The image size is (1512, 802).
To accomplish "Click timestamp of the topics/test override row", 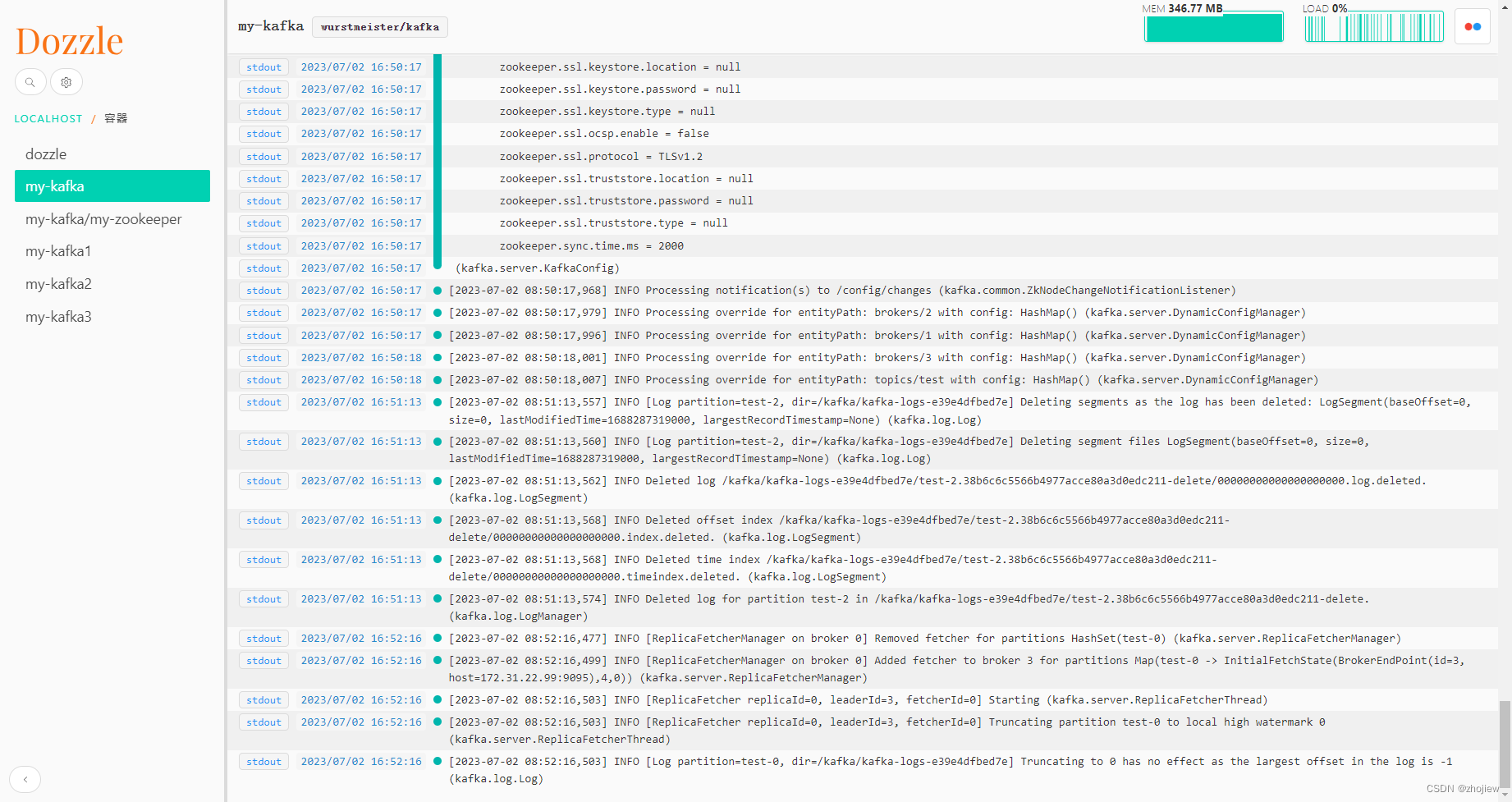I will pos(361,380).
